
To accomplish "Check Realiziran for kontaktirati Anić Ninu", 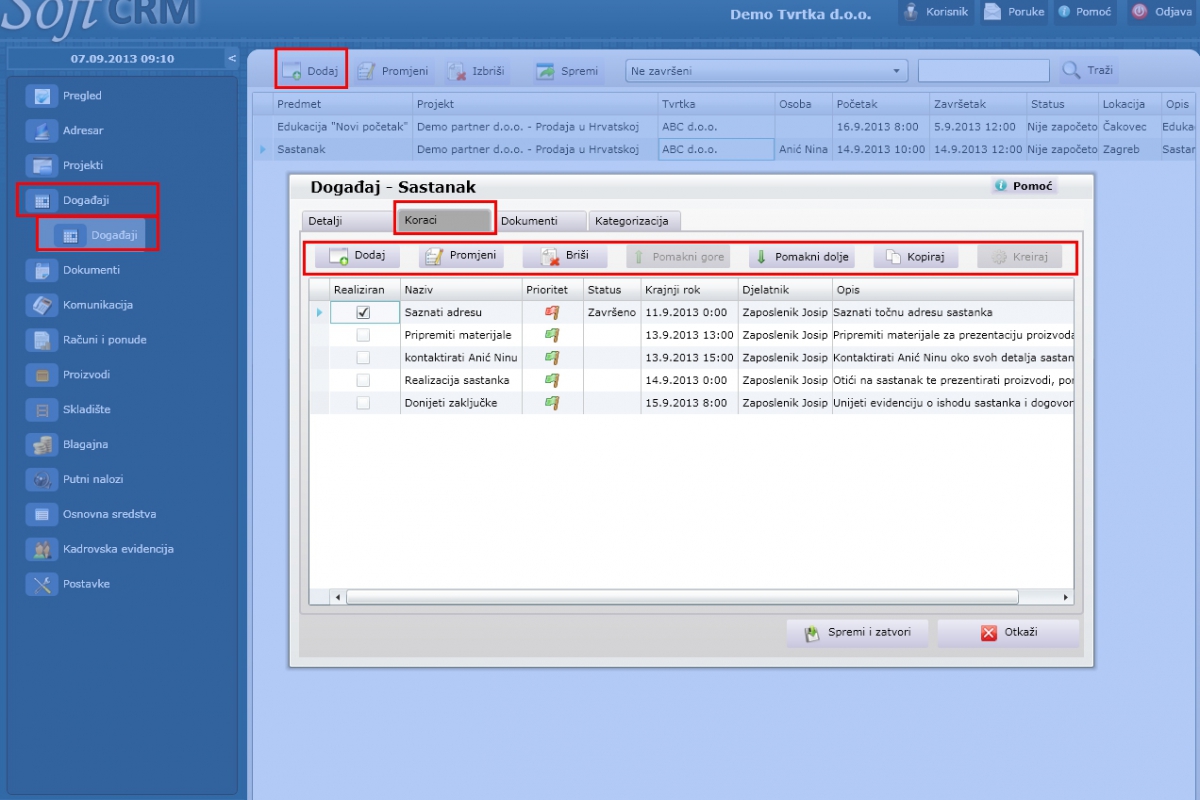I will [363, 358].
